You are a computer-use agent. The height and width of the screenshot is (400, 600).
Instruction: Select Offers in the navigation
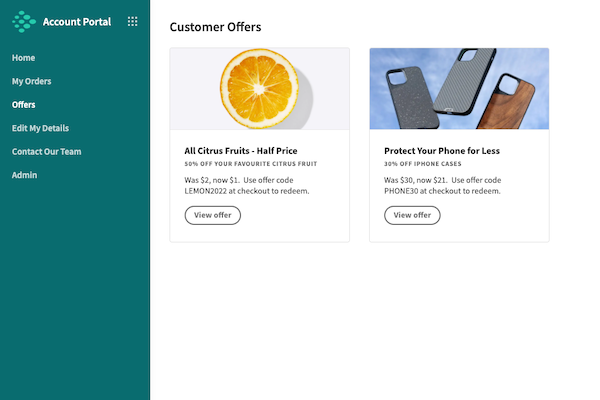[23, 104]
